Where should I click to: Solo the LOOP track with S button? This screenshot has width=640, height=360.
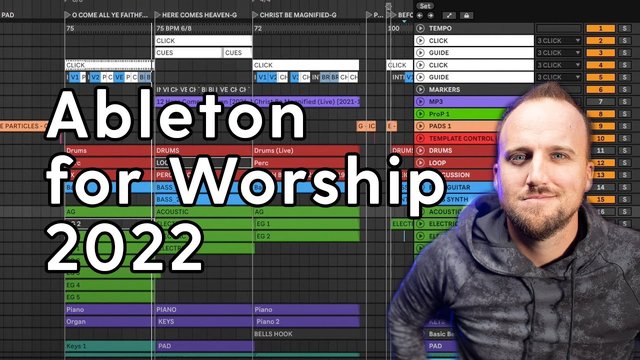tap(624, 162)
